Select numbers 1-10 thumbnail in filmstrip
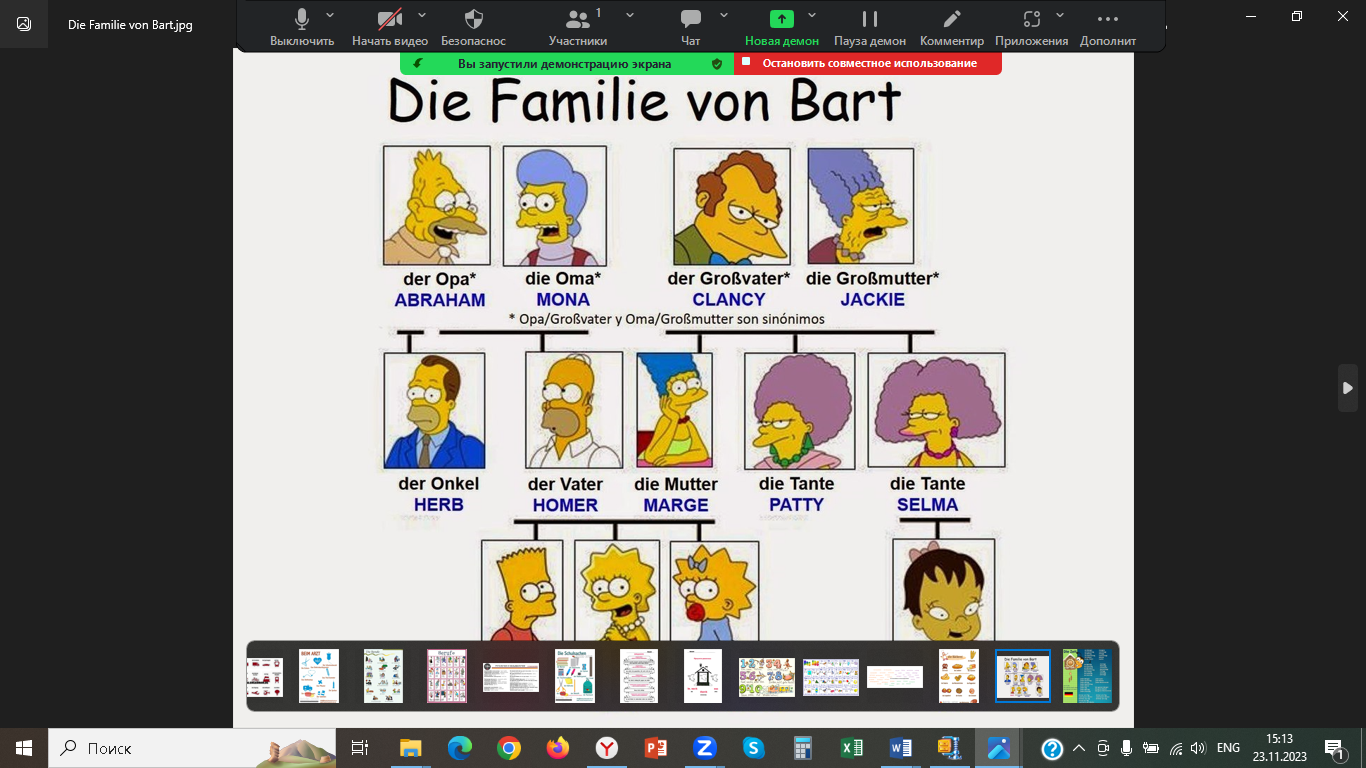Image resolution: width=1366 pixels, height=768 pixels. pos(767,677)
